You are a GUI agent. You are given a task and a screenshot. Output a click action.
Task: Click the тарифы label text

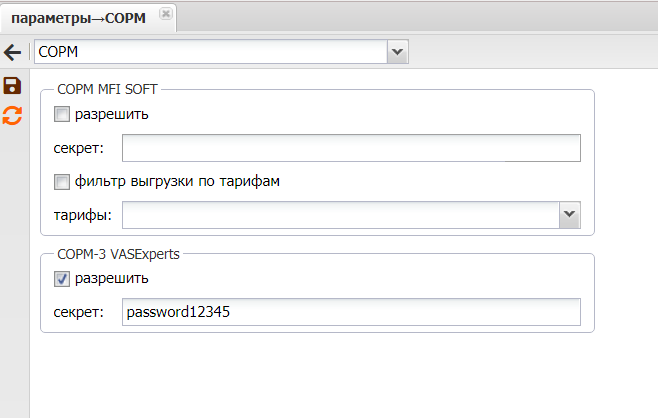coord(82,215)
